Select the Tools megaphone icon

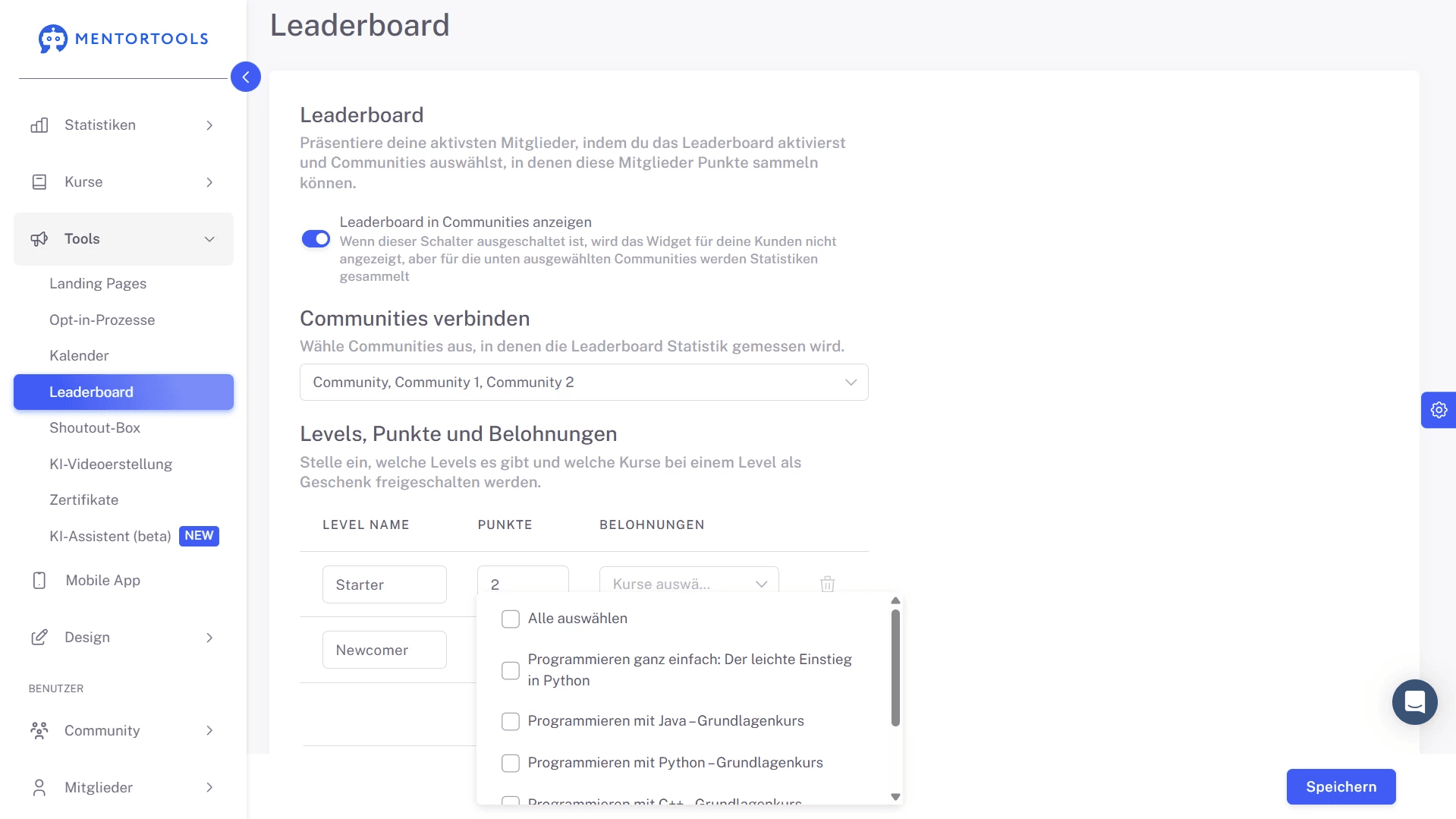[39, 239]
